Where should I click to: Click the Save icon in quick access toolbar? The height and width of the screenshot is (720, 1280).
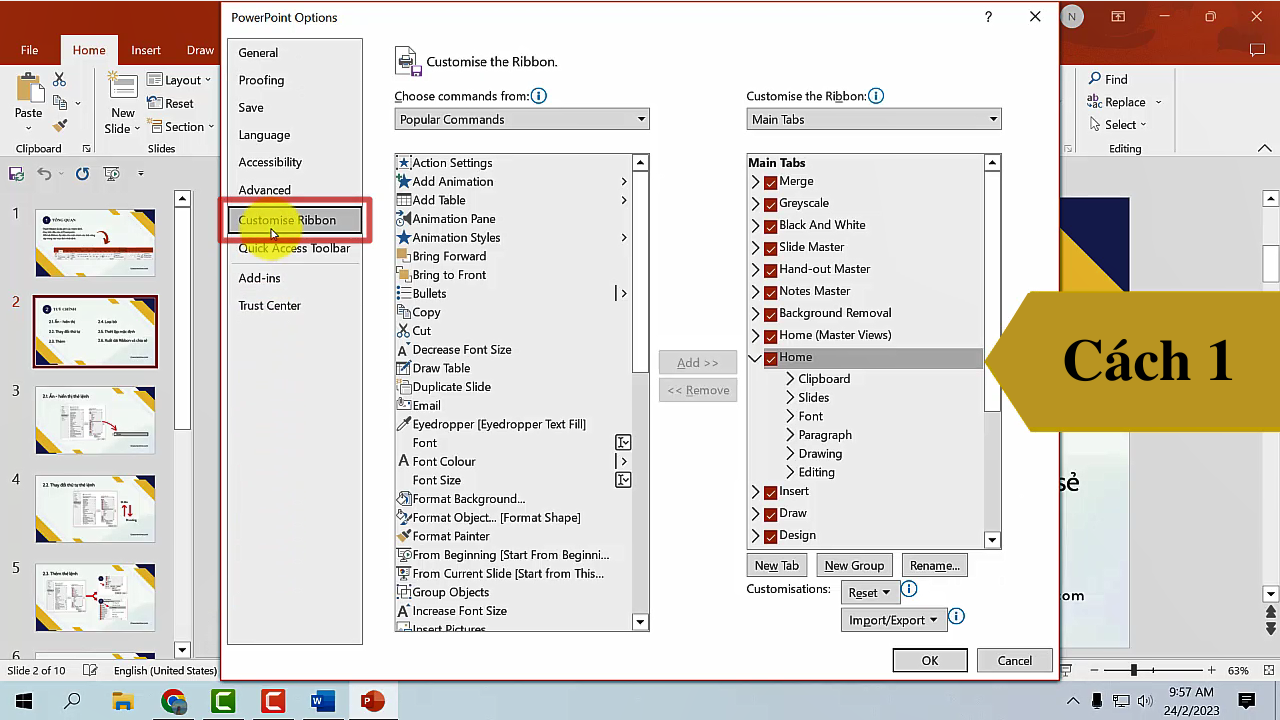[16, 173]
